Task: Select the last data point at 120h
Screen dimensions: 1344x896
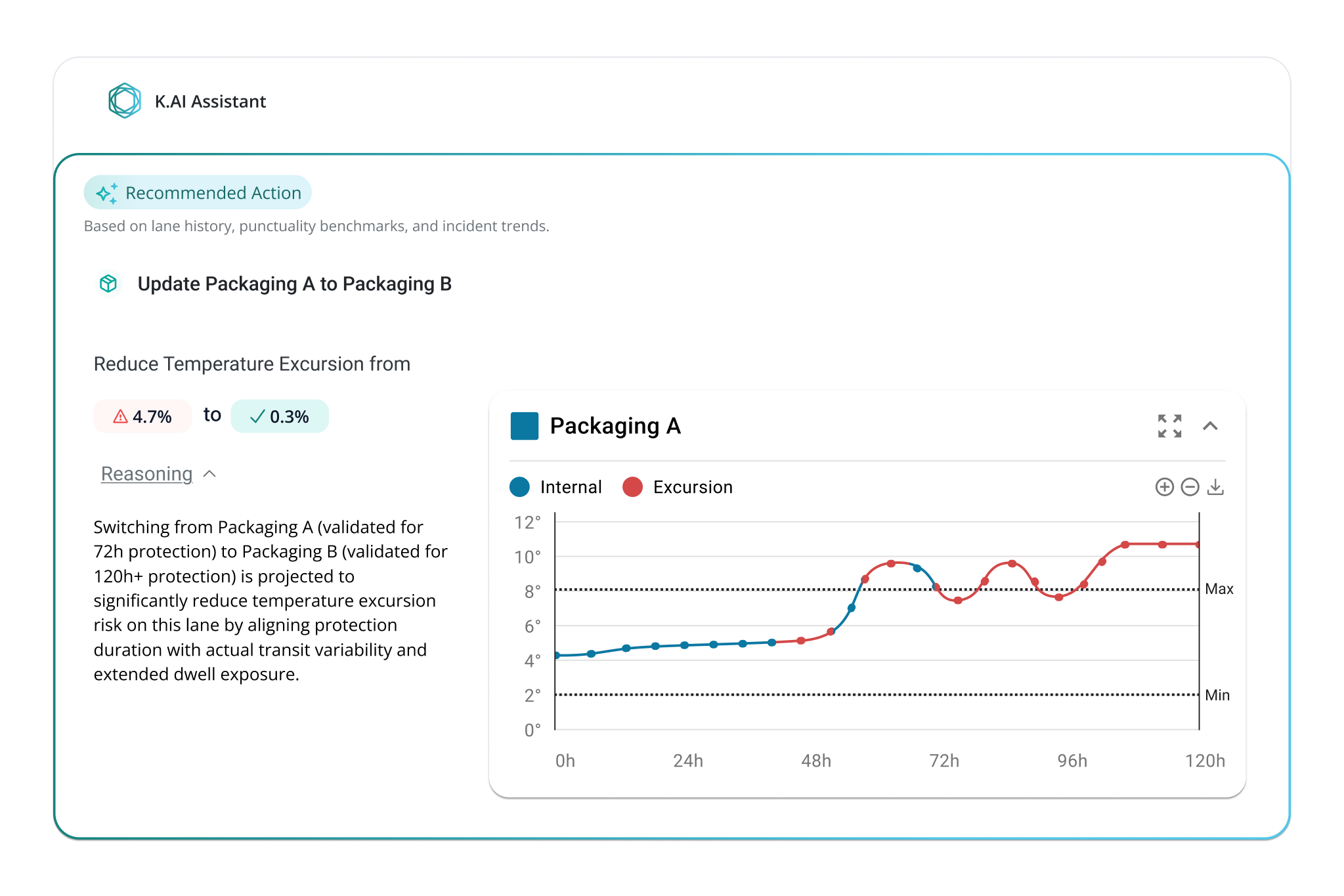Action: click(x=1198, y=544)
